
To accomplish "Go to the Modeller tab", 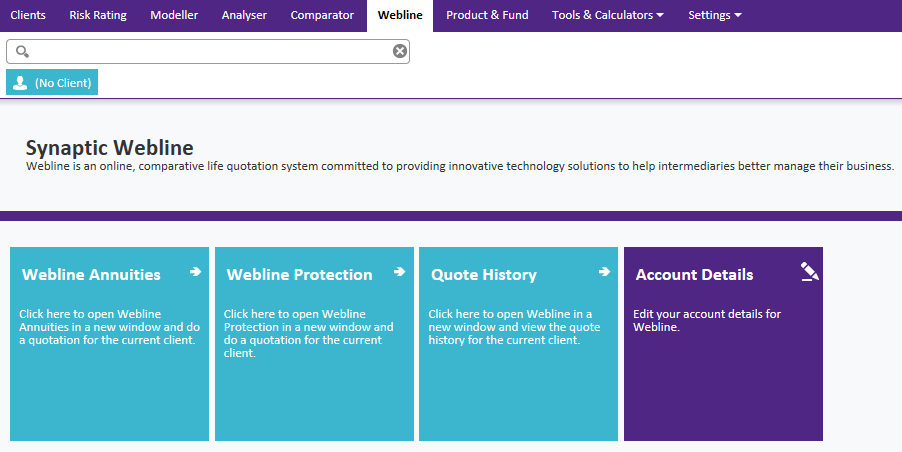I will 174,16.
